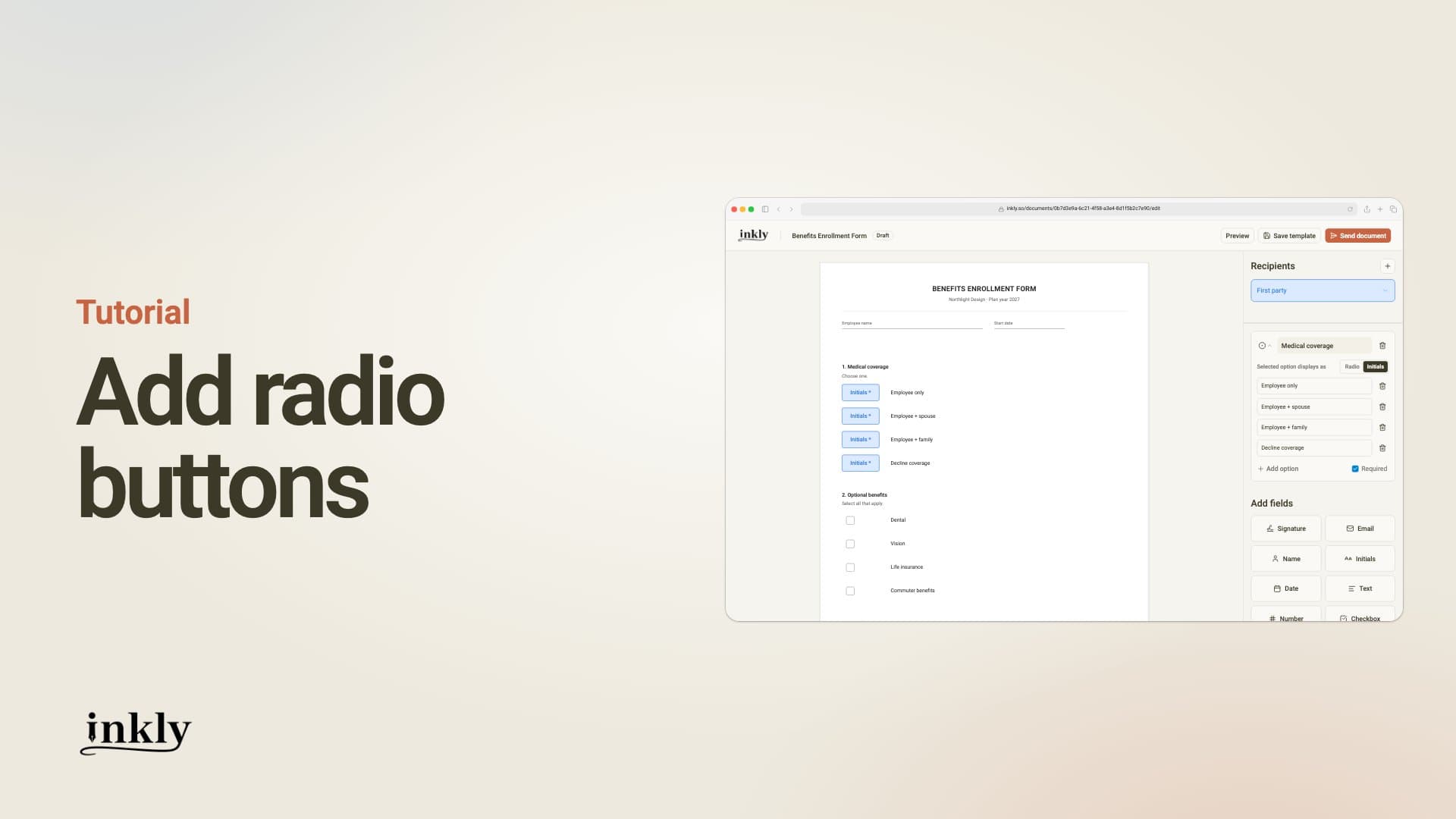Open the First party recipient dropdown
Image resolution: width=1456 pixels, height=819 pixels.
[x=1323, y=290]
